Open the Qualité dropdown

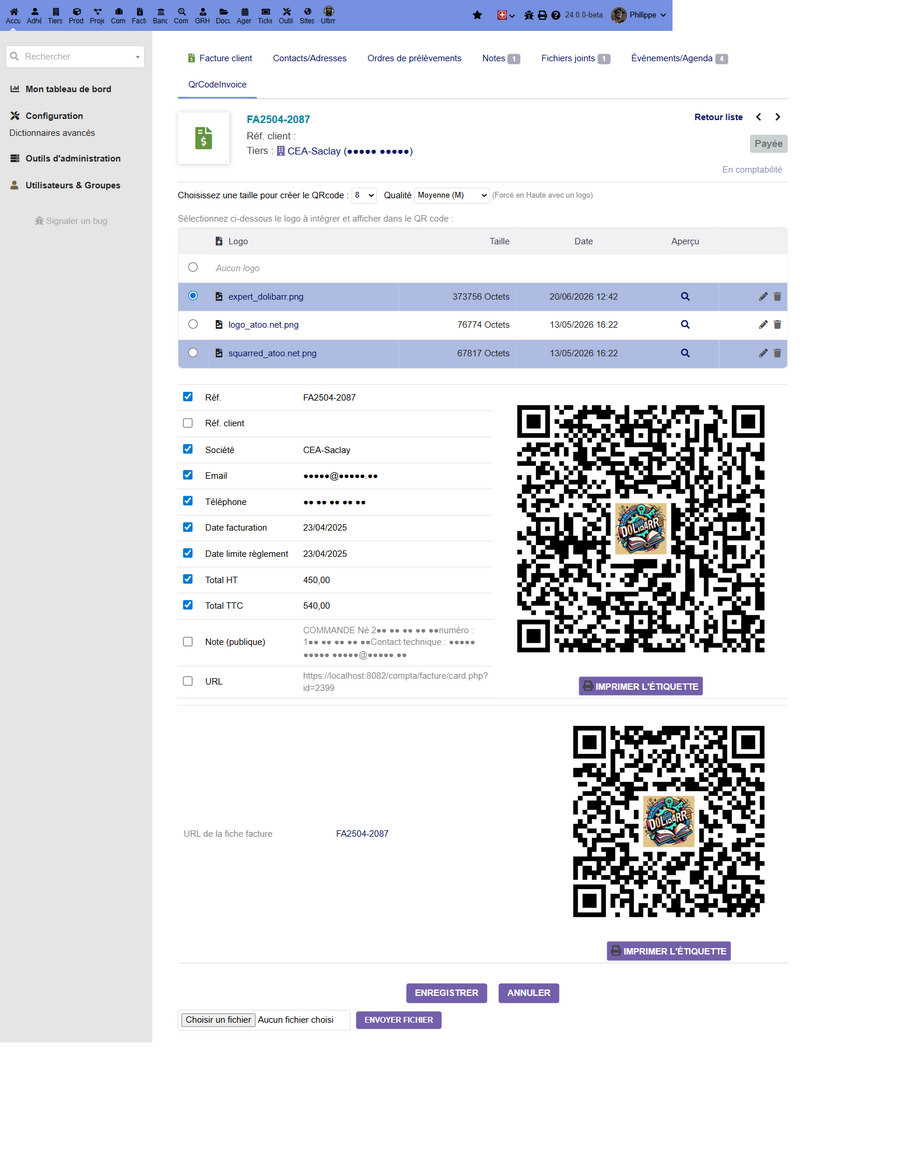452,195
